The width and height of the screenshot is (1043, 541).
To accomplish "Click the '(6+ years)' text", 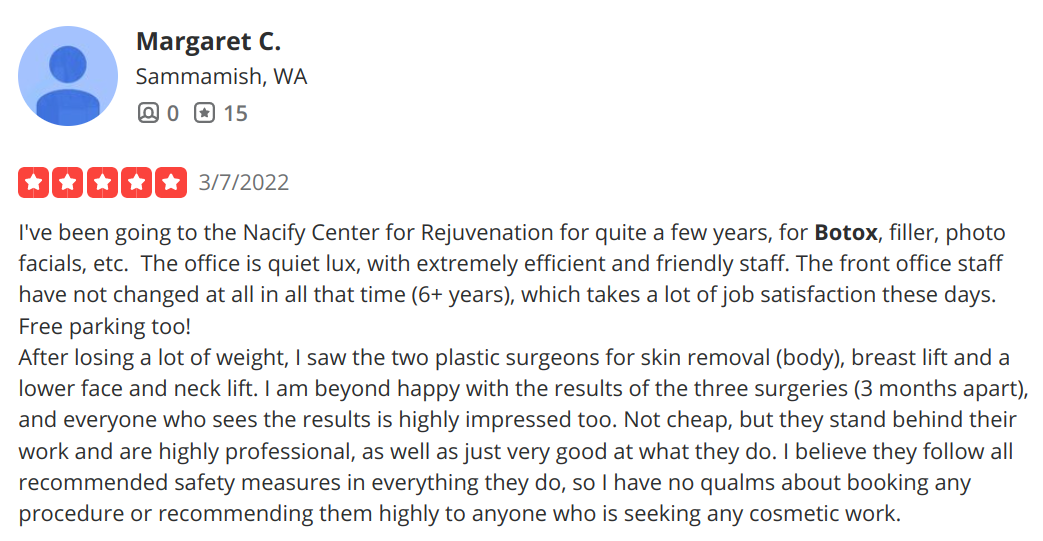I will [463, 295].
